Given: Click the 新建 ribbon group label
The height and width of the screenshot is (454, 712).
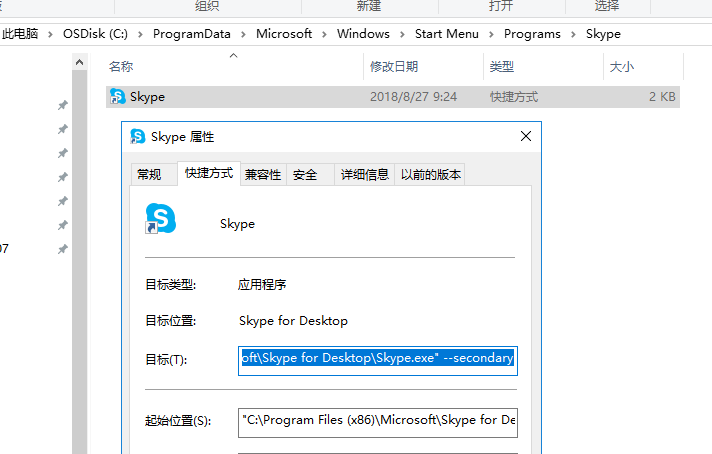Looking at the screenshot, I should point(369,6).
